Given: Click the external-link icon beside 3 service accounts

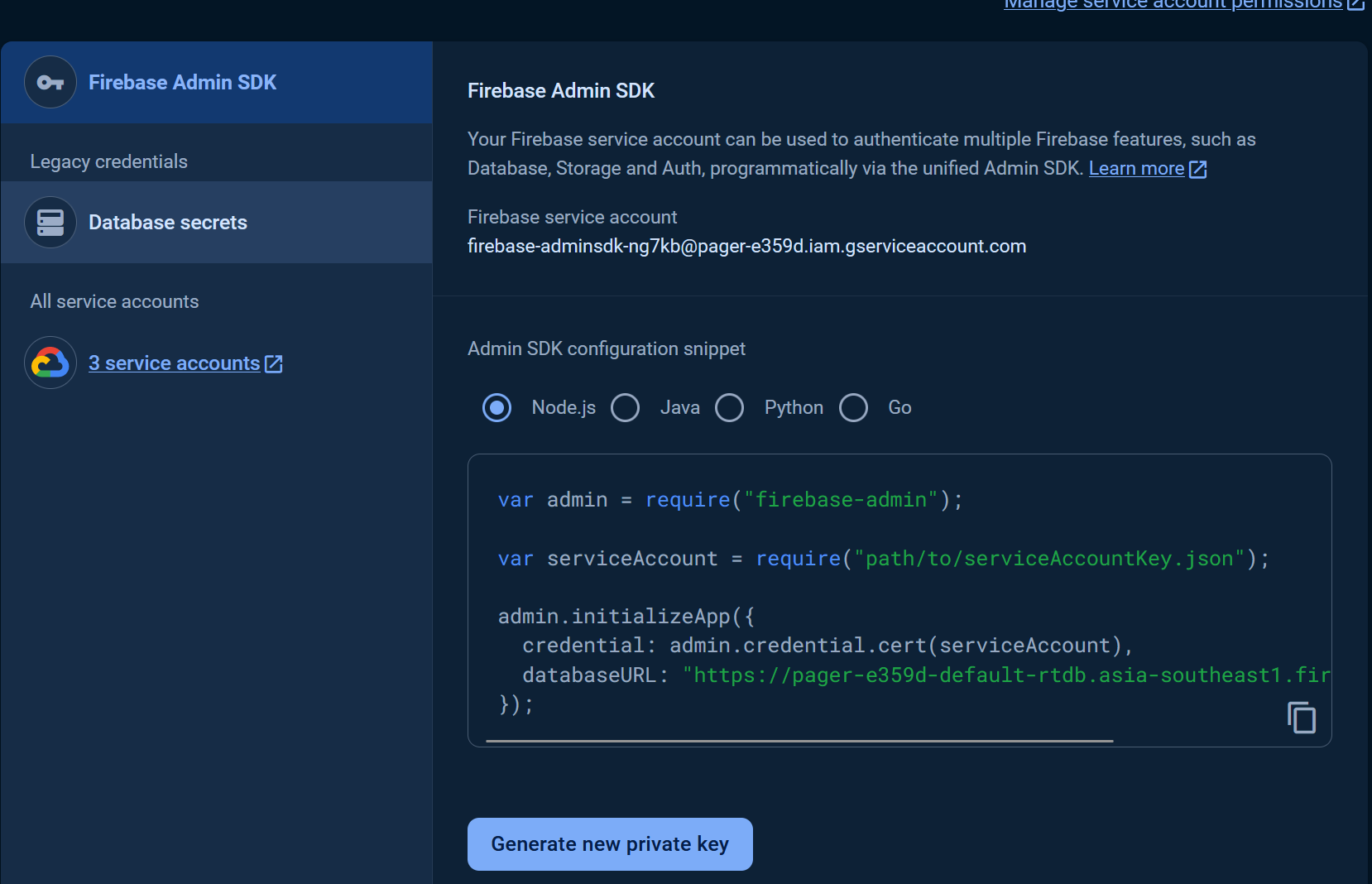Looking at the screenshot, I should pos(274,364).
